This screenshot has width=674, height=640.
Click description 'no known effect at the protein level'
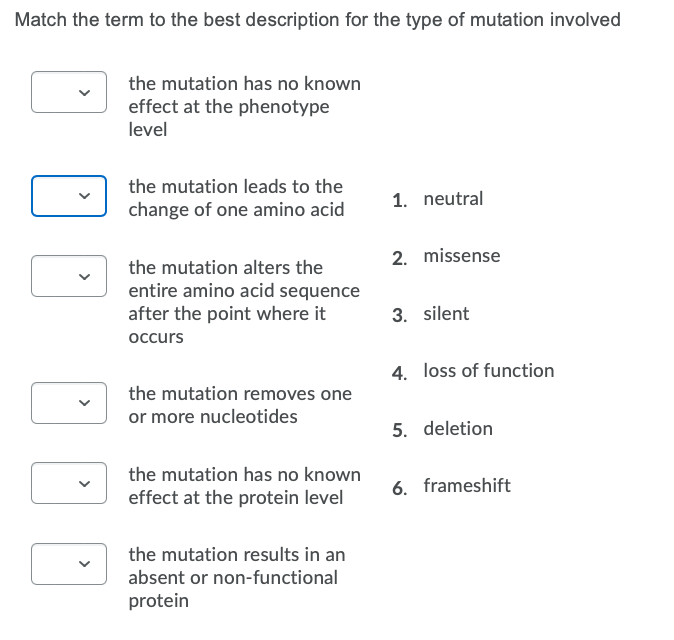click(244, 486)
